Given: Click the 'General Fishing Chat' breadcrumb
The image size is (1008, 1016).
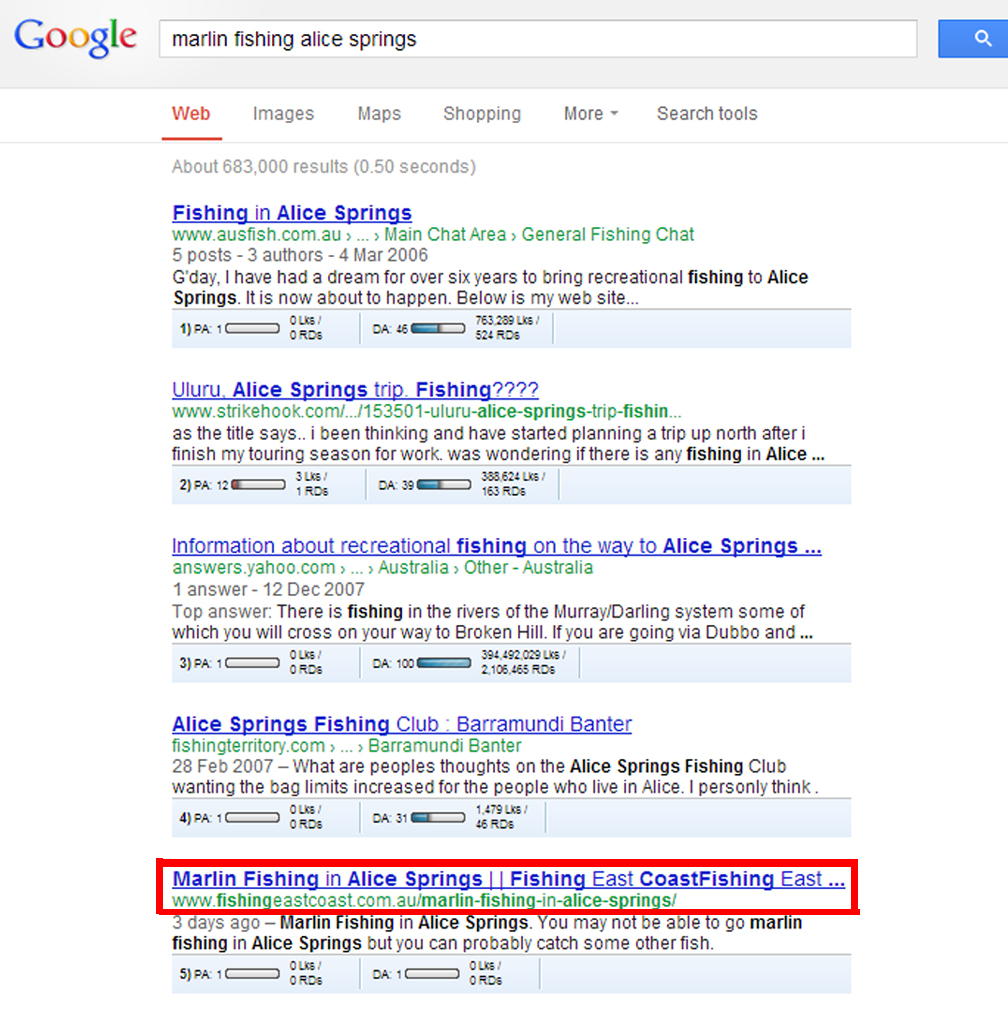Looking at the screenshot, I should (608, 235).
